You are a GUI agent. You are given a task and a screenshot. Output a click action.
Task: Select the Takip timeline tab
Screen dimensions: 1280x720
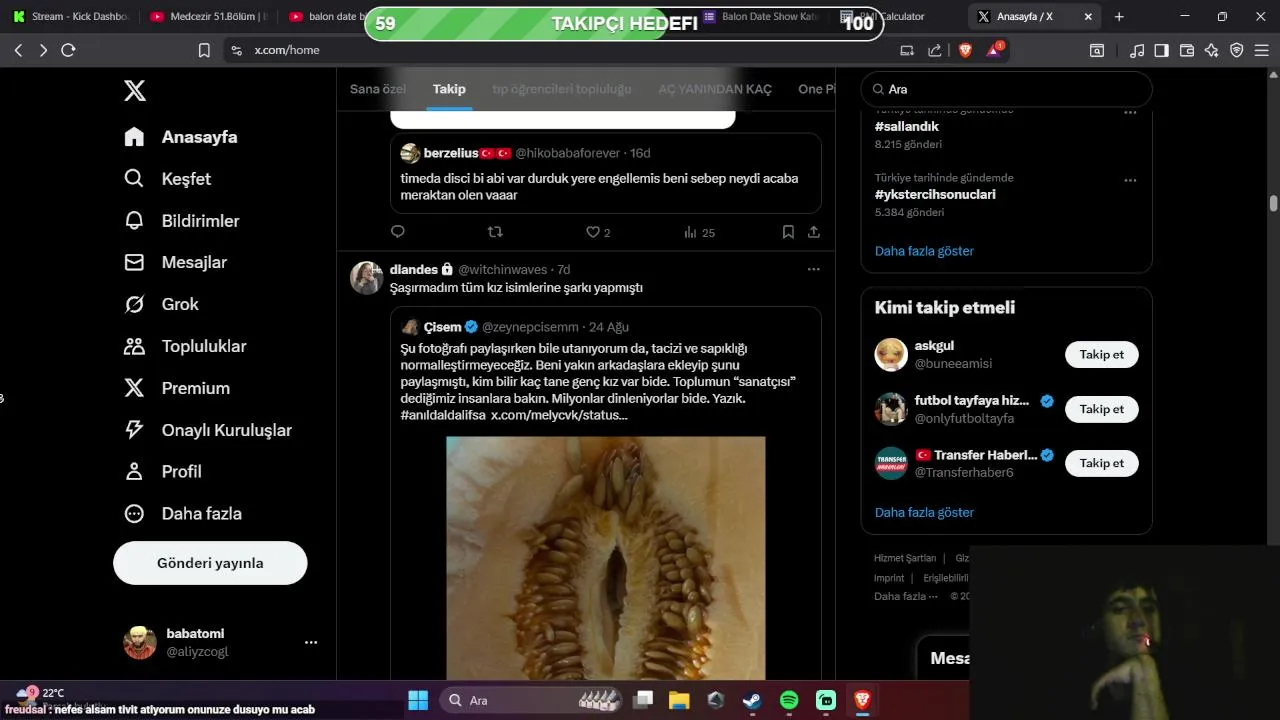[449, 89]
